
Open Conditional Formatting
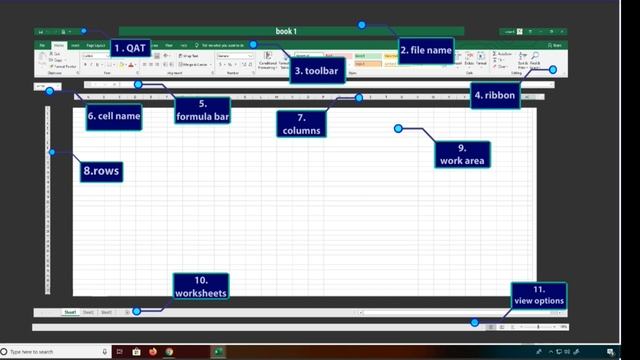point(268,60)
